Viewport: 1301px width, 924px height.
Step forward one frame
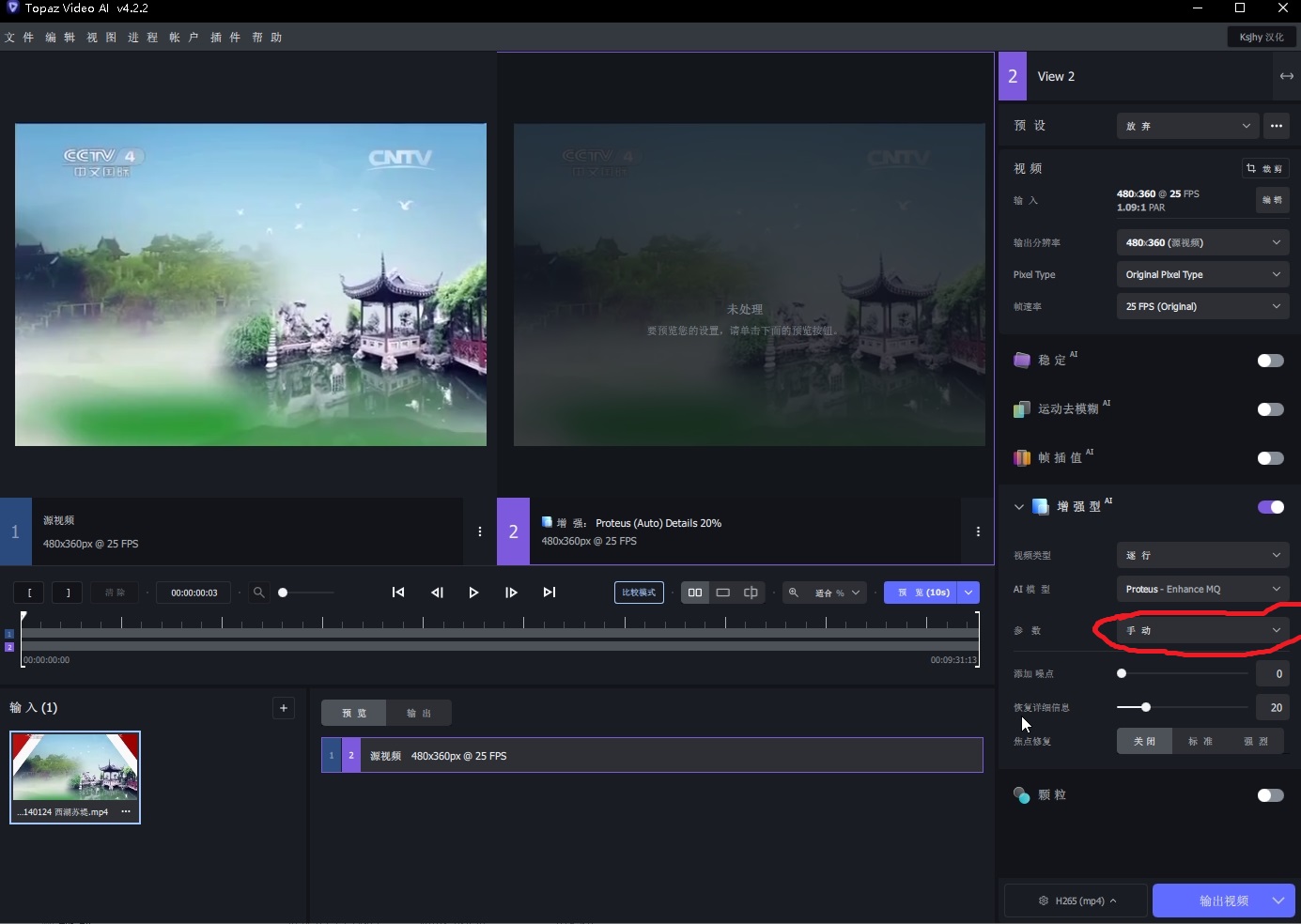click(511, 593)
